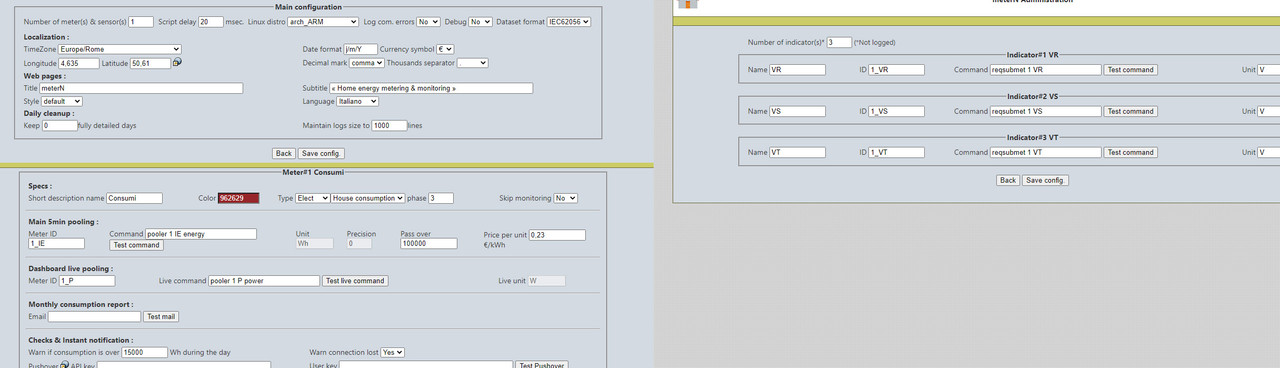
Task: Click the Date format field
Action: pyautogui.click(x=360, y=49)
